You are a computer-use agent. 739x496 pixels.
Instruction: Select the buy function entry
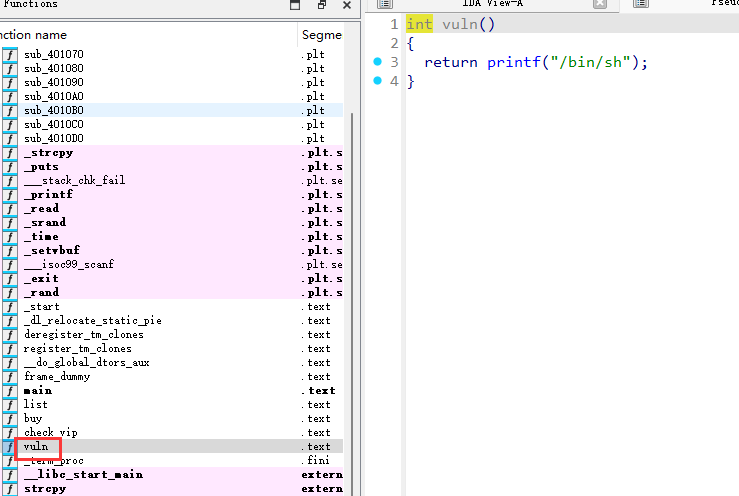172,418
